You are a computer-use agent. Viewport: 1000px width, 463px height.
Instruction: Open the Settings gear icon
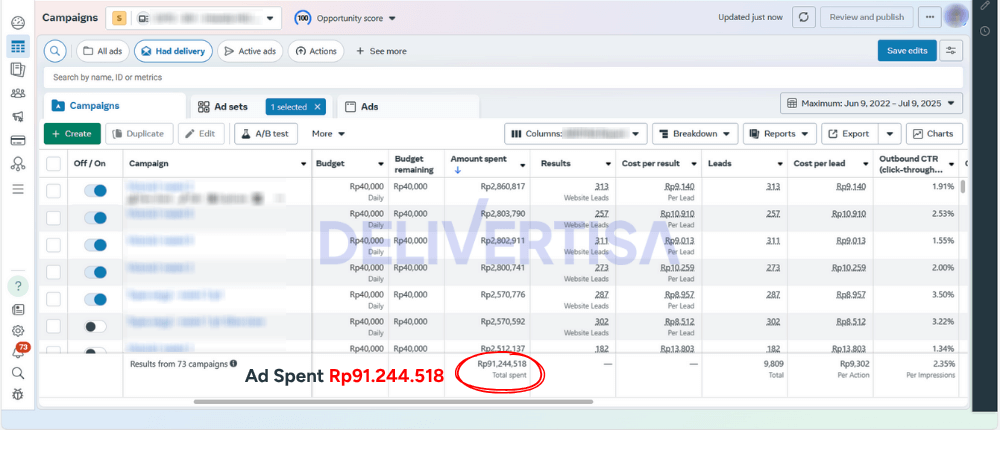point(18,330)
